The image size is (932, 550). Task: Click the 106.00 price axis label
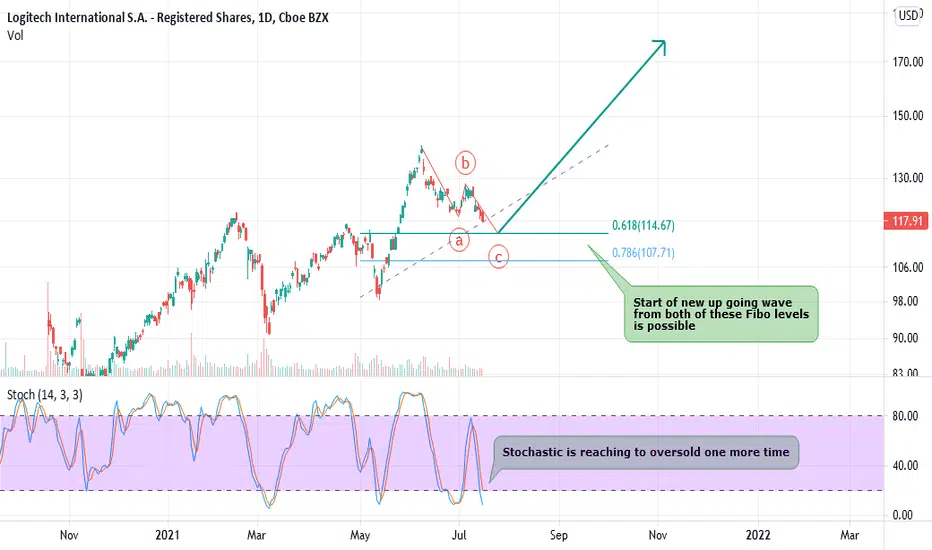907,268
